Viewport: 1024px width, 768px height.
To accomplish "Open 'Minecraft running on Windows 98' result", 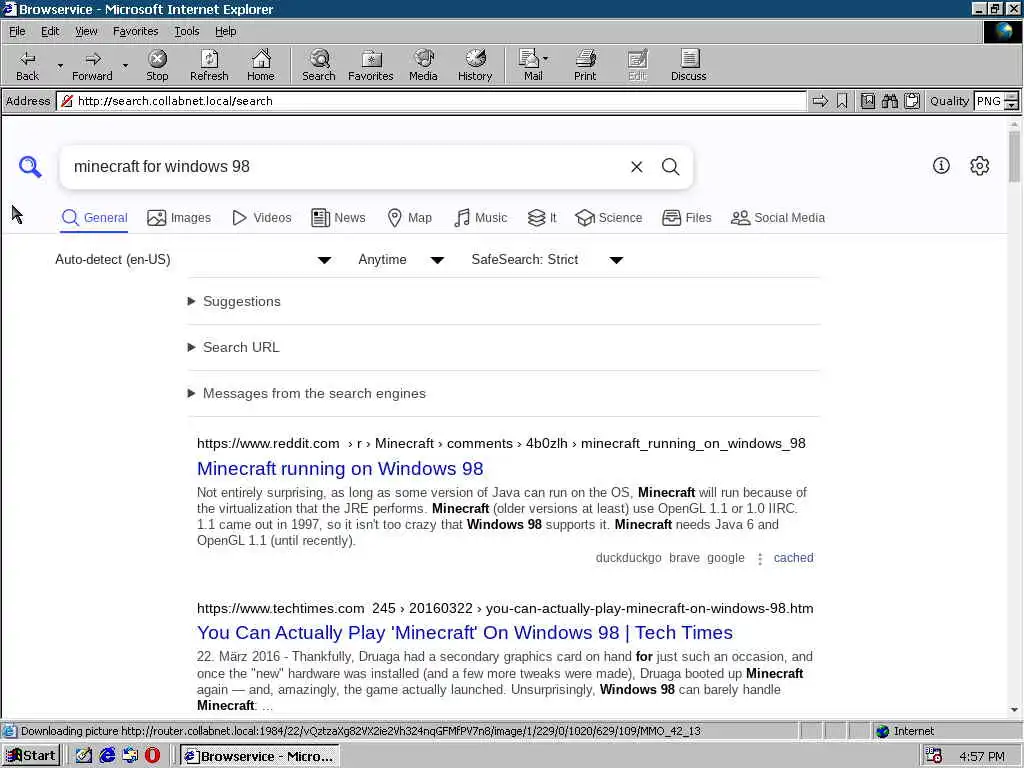I will pos(340,469).
